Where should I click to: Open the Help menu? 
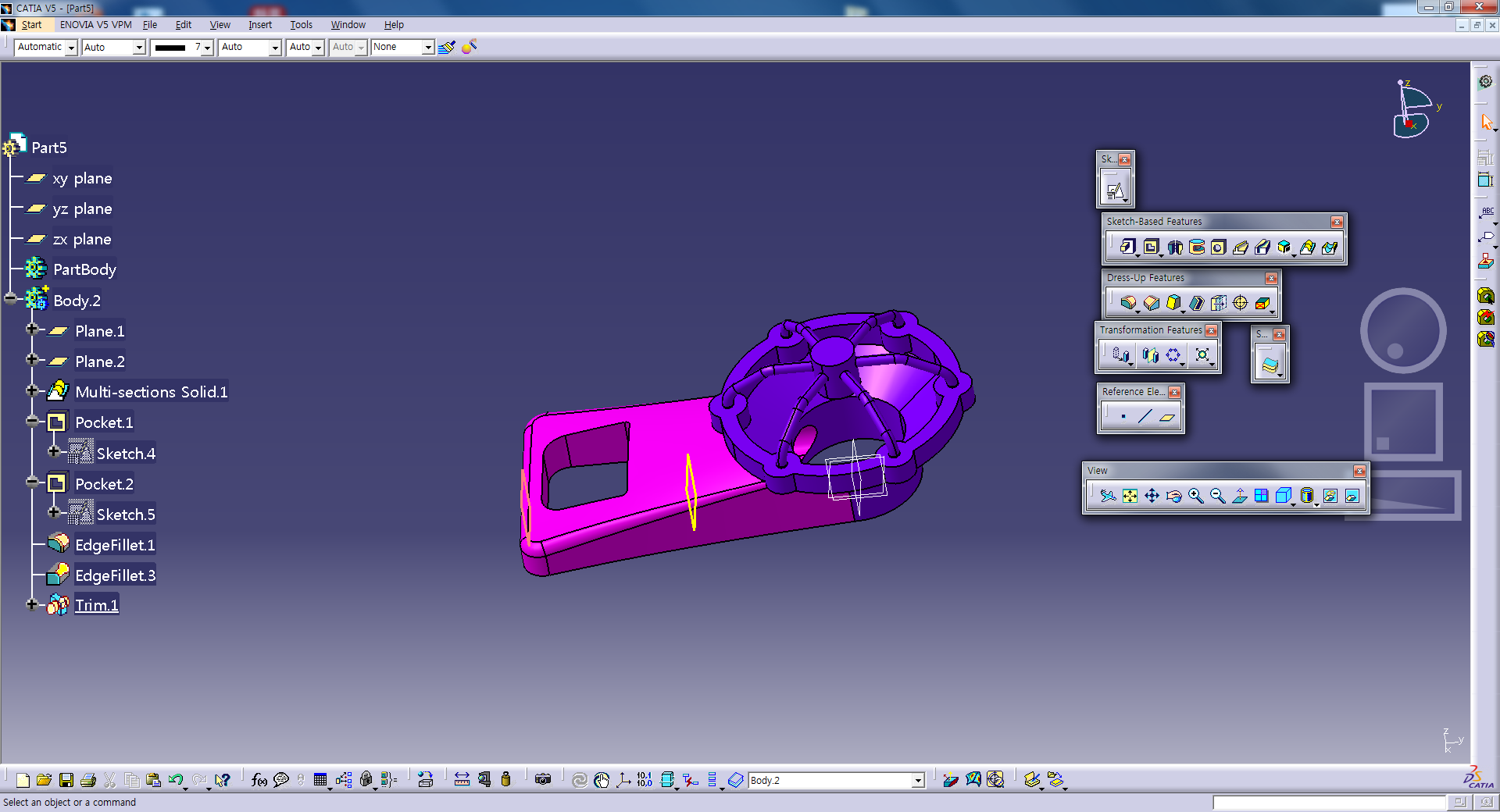pyautogui.click(x=394, y=25)
